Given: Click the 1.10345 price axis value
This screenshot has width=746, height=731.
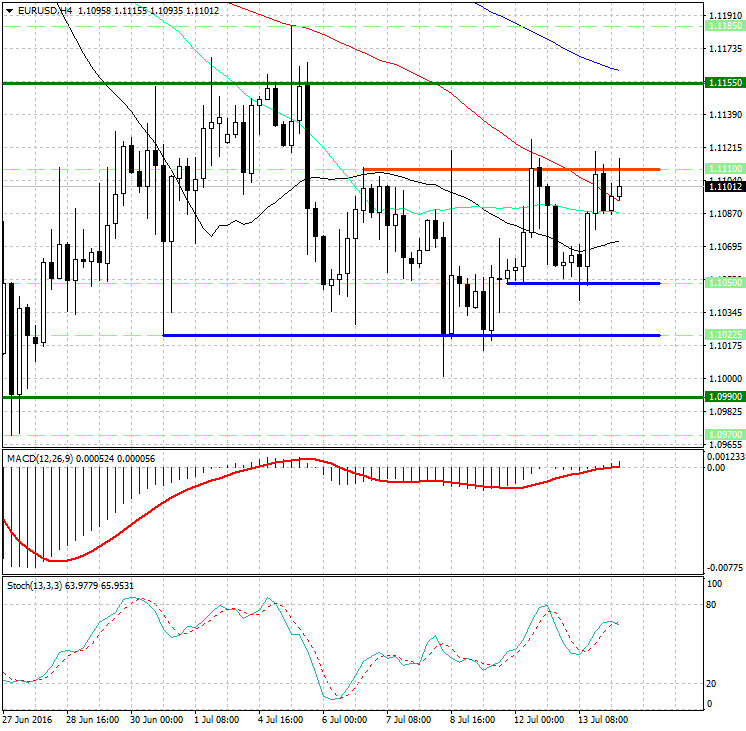Looking at the screenshot, I should click(x=725, y=313).
